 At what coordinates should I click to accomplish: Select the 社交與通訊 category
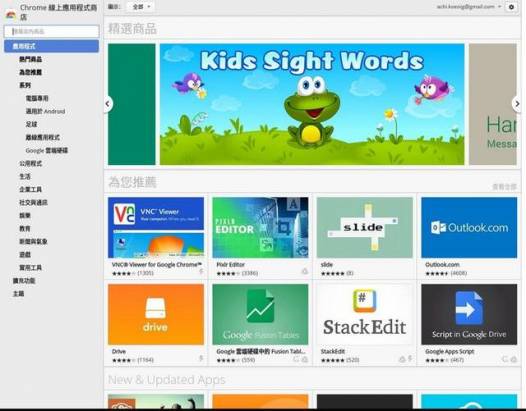[x=33, y=203]
